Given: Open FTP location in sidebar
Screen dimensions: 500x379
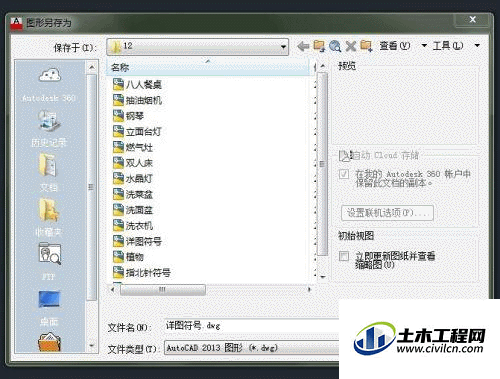Looking at the screenshot, I should click(49, 262).
